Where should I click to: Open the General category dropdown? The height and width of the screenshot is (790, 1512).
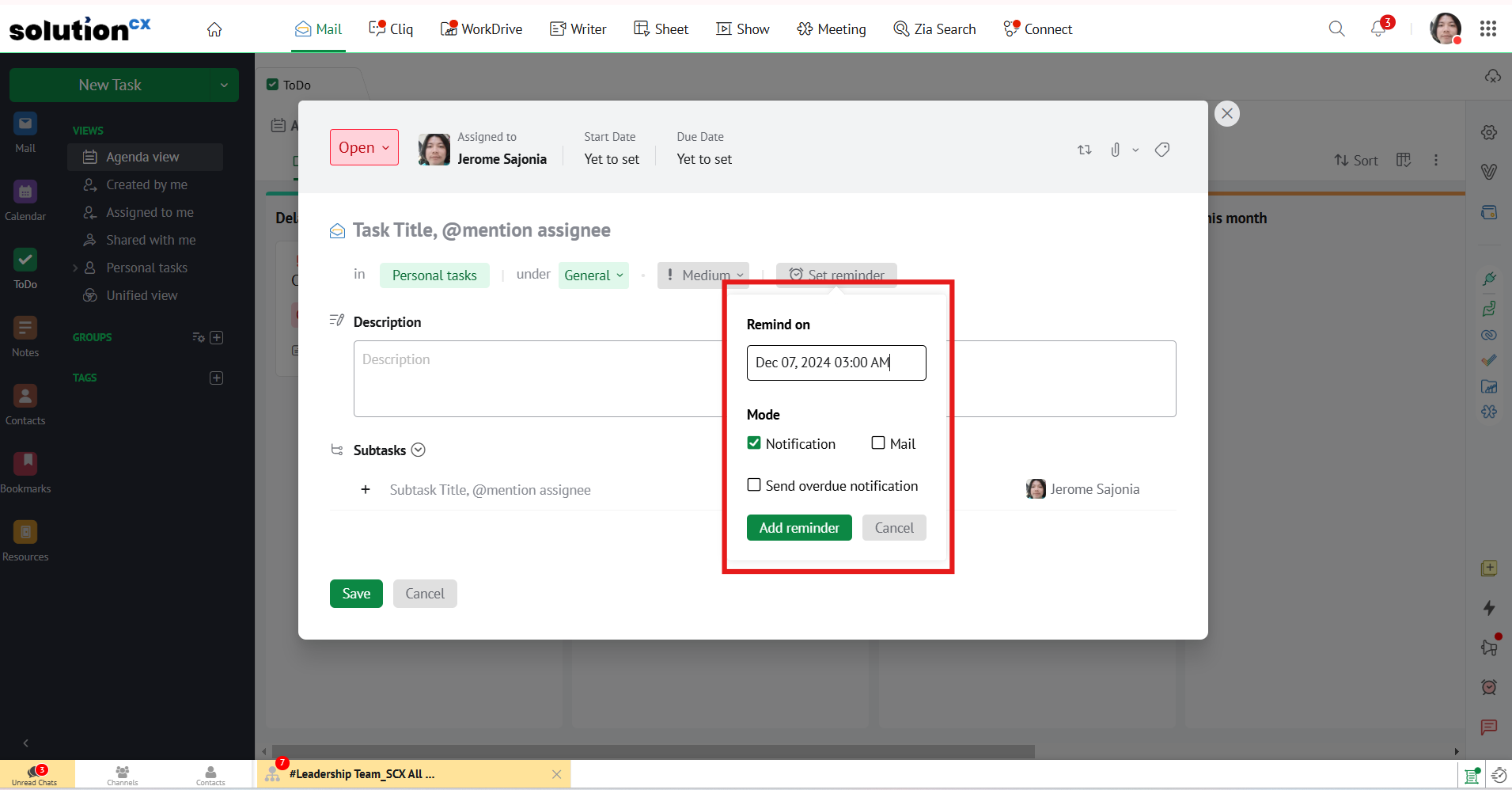(x=593, y=275)
